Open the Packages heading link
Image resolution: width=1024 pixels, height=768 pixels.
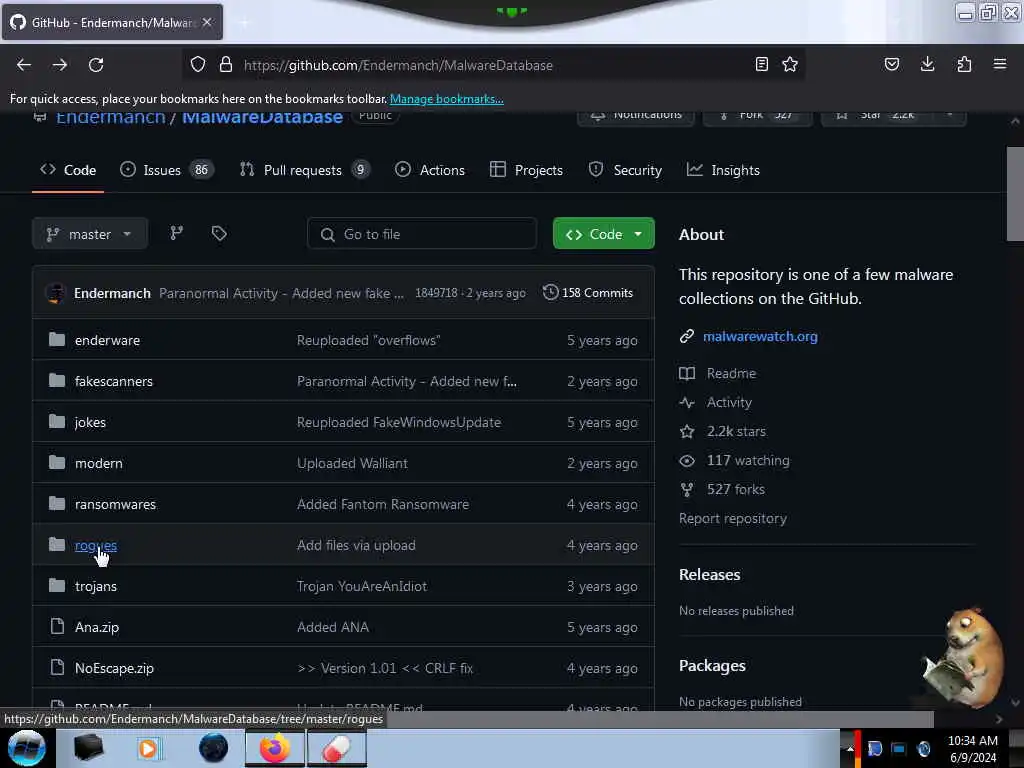tap(712, 665)
